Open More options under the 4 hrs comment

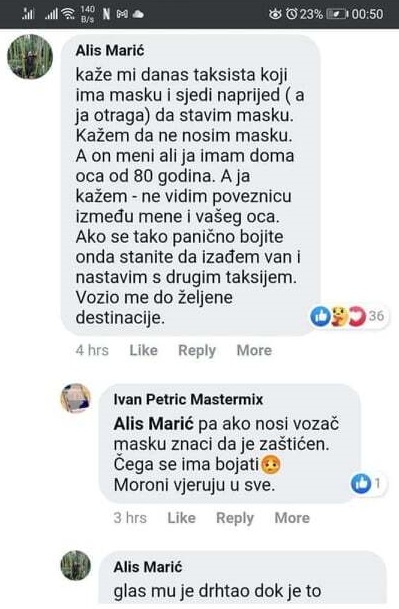tap(254, 350)
